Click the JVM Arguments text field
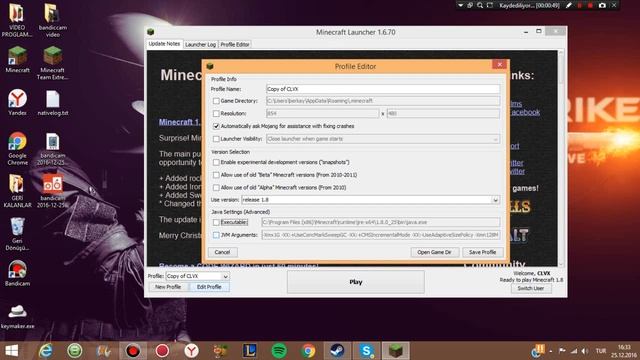 tap(380, 235)
